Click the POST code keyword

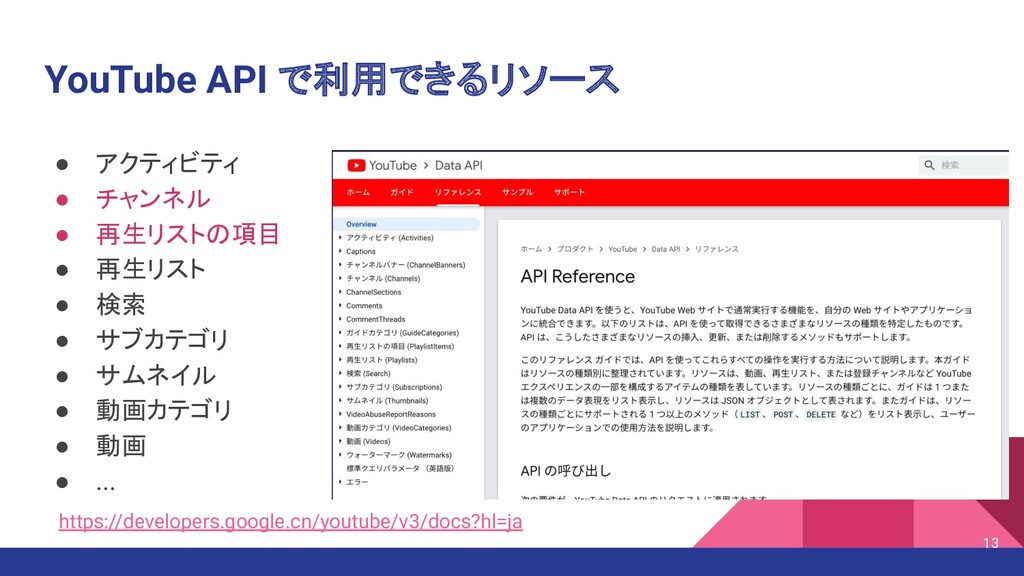coord(782,415)
